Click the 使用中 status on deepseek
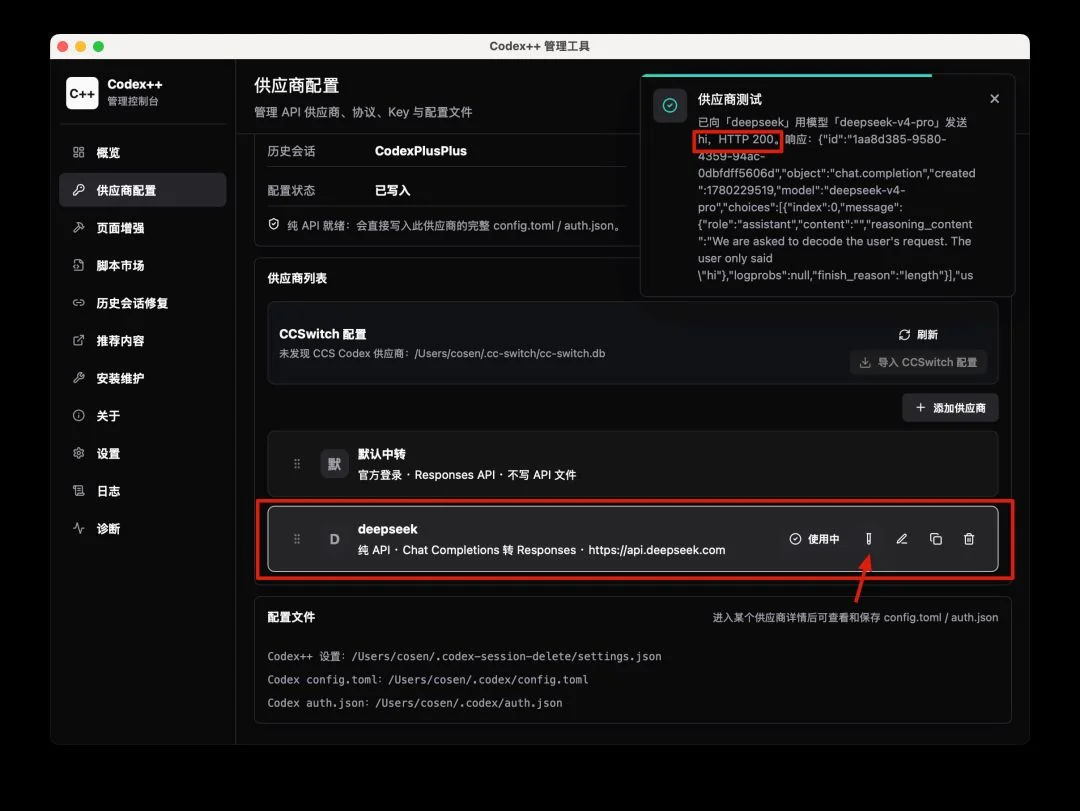Screen dimensions: 1080x811 point(814,539)
